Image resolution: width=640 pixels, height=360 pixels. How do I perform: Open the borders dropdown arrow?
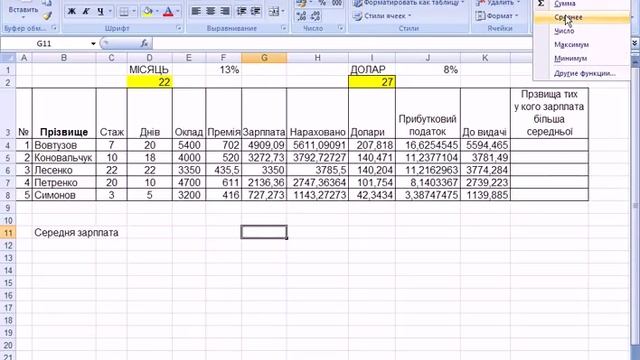click(x=133, y=11)
